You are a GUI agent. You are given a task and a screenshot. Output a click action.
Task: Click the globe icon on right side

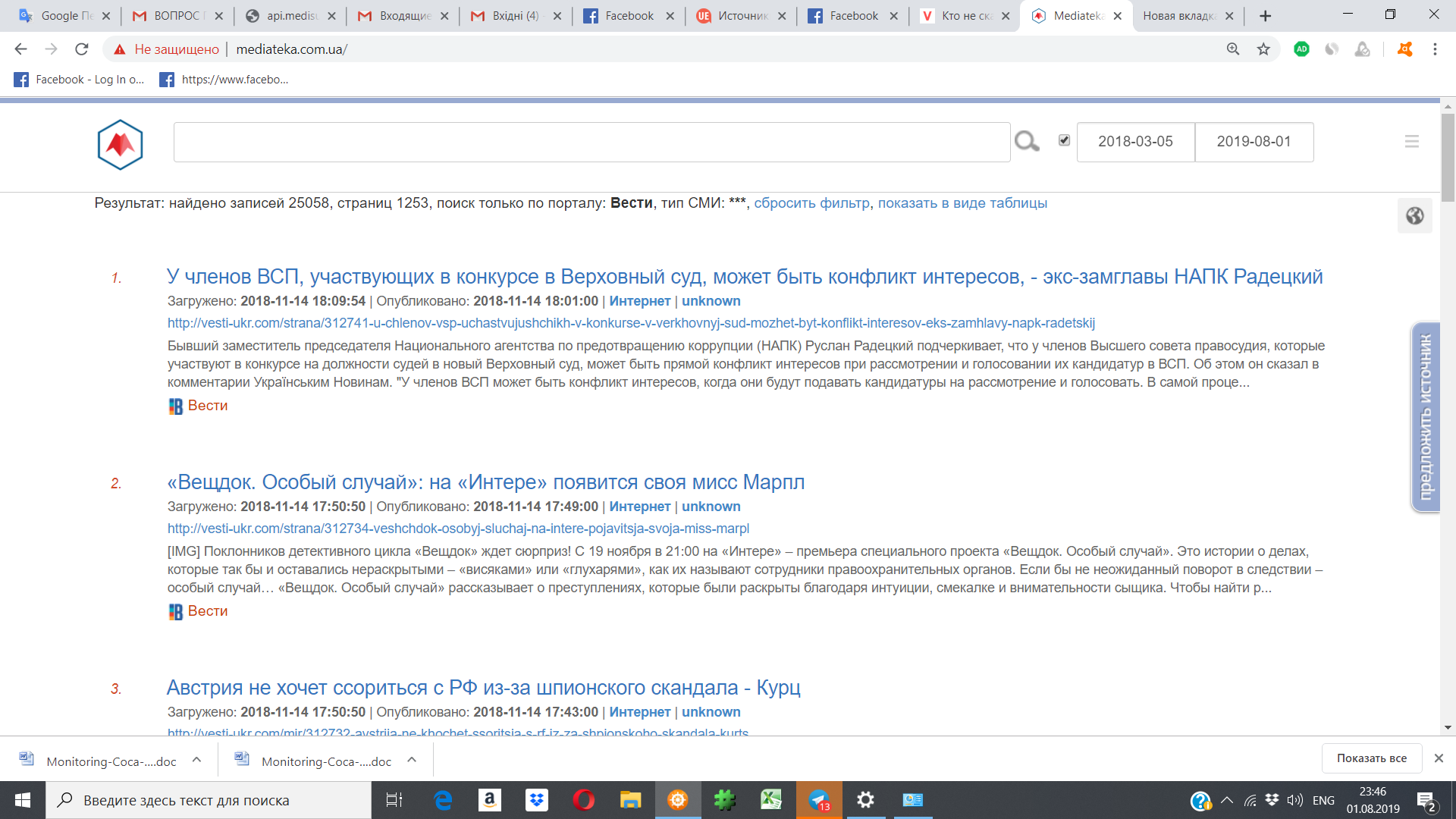(1414, 216)
